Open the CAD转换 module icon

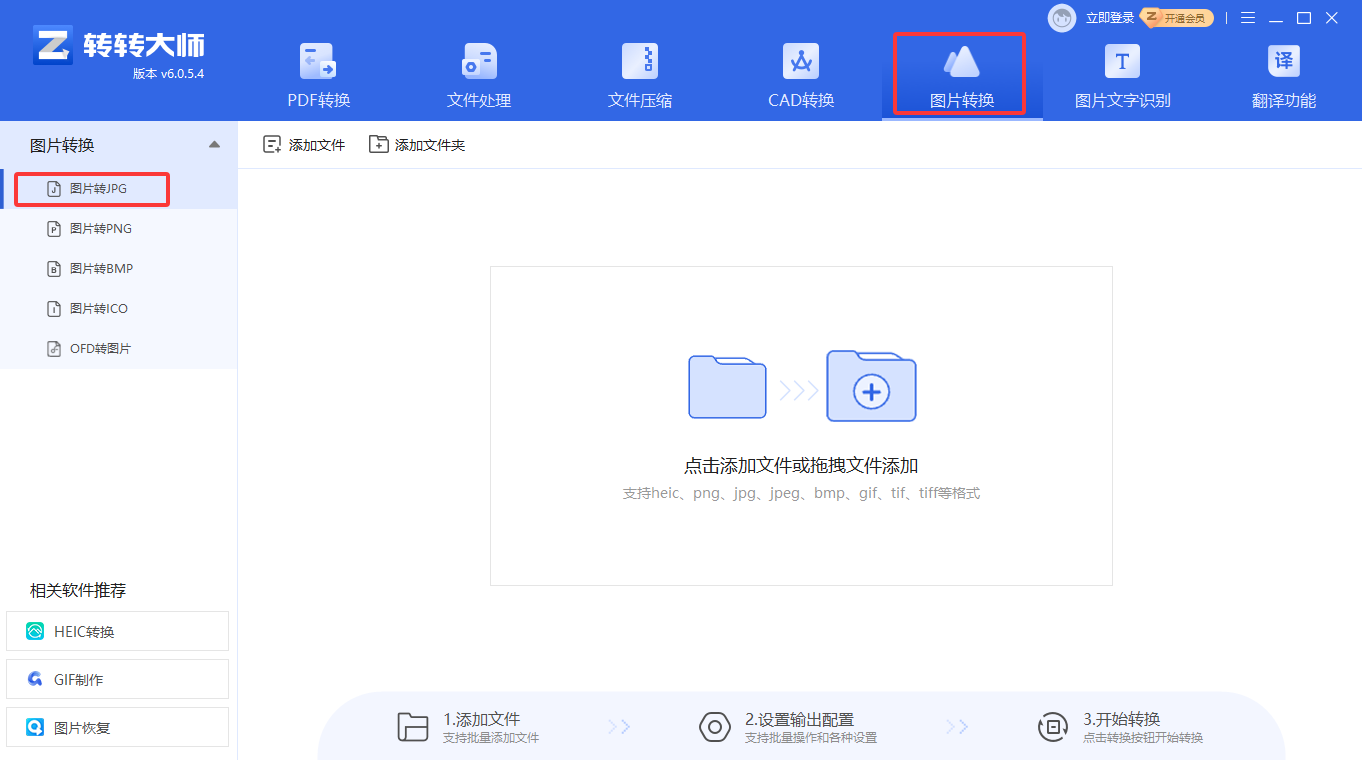point(801,62)
